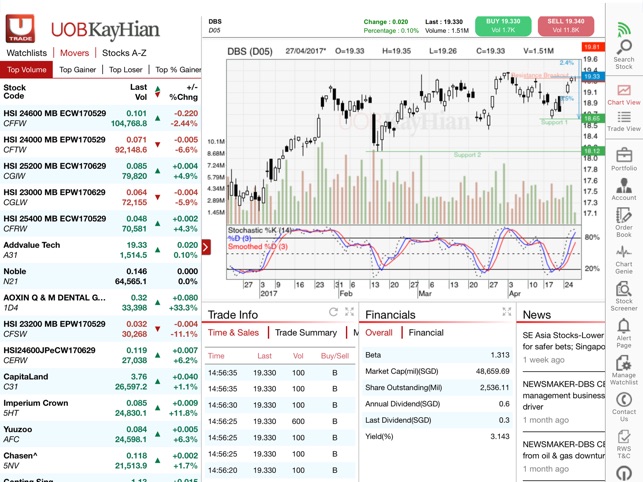Open the Alert Page bell icon
Screen dimensions: 643x482
(624, 333)
